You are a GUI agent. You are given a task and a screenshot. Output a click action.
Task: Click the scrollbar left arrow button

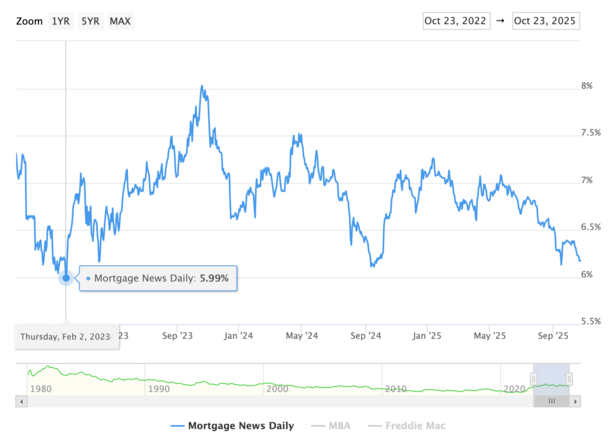[21, 401]
